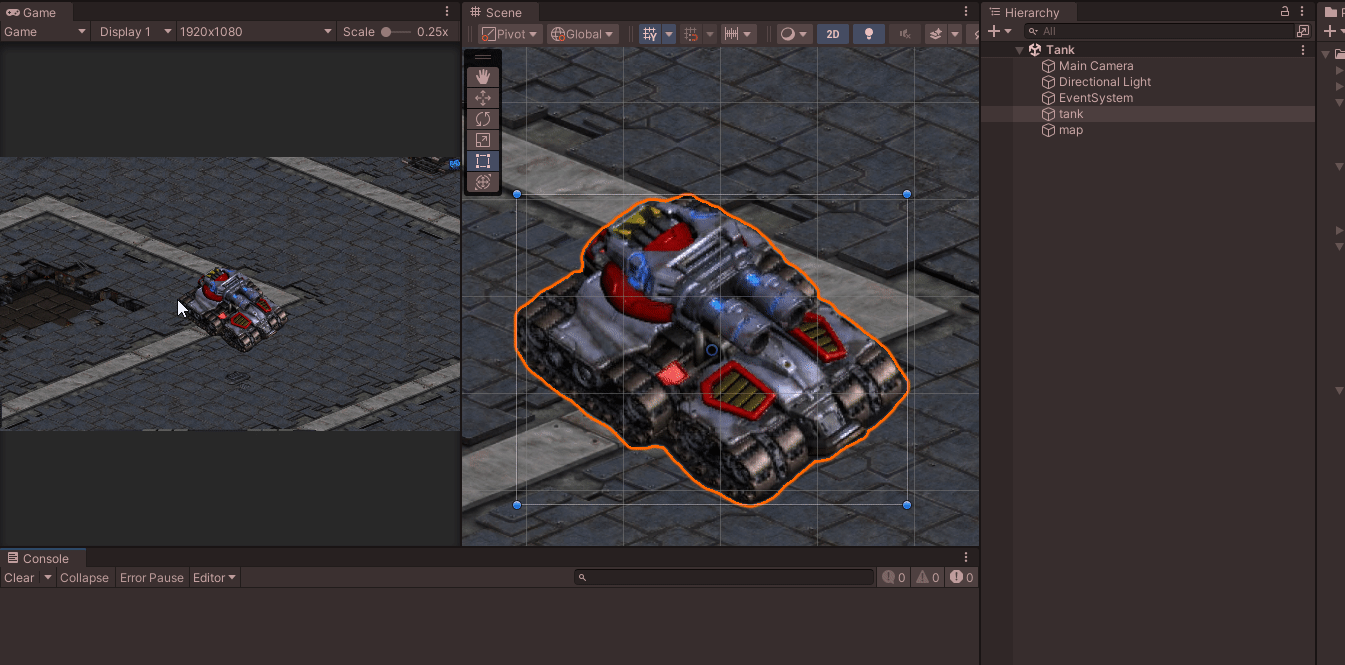Click the Unity icon beside Tank scene
This screenshot has height=665, width=1345.
coord(1035,50)
